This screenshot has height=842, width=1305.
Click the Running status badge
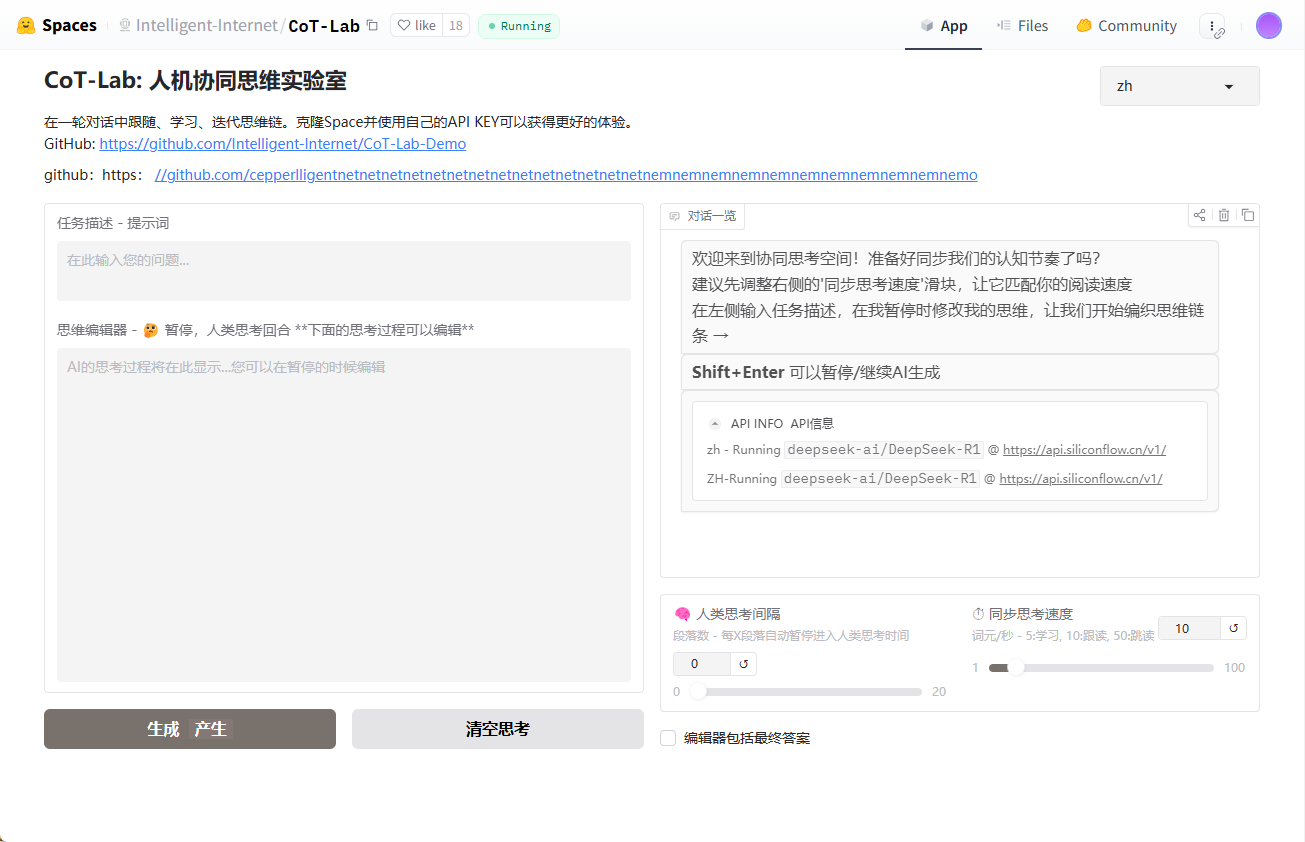pos(518,26)
